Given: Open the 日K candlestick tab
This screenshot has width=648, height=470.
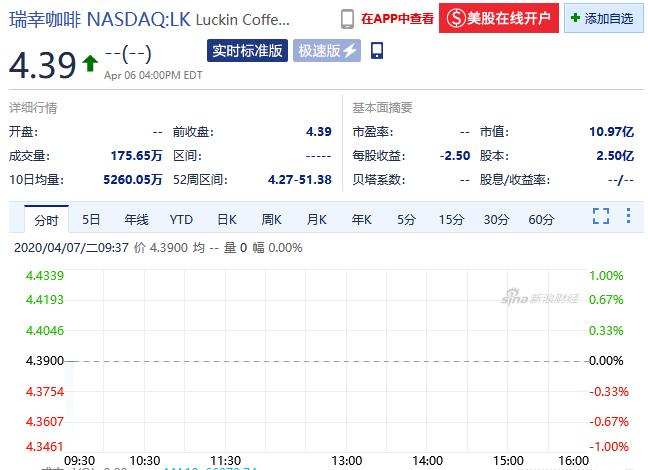Looking at the screenshot, I should pos(227,219).
